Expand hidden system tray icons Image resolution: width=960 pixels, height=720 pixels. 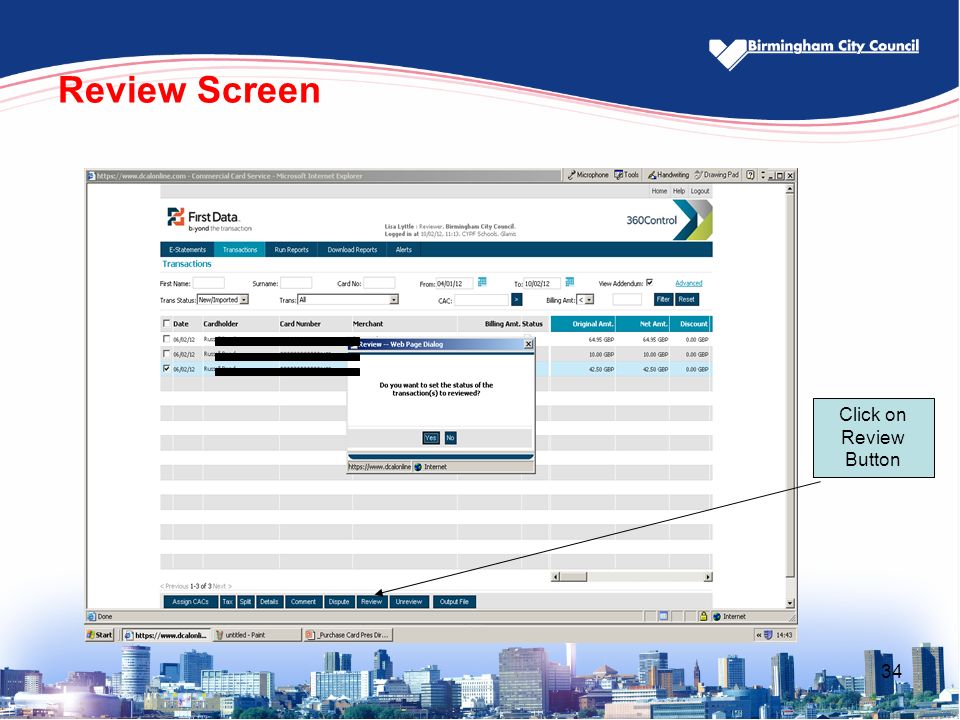coord(759,635)
